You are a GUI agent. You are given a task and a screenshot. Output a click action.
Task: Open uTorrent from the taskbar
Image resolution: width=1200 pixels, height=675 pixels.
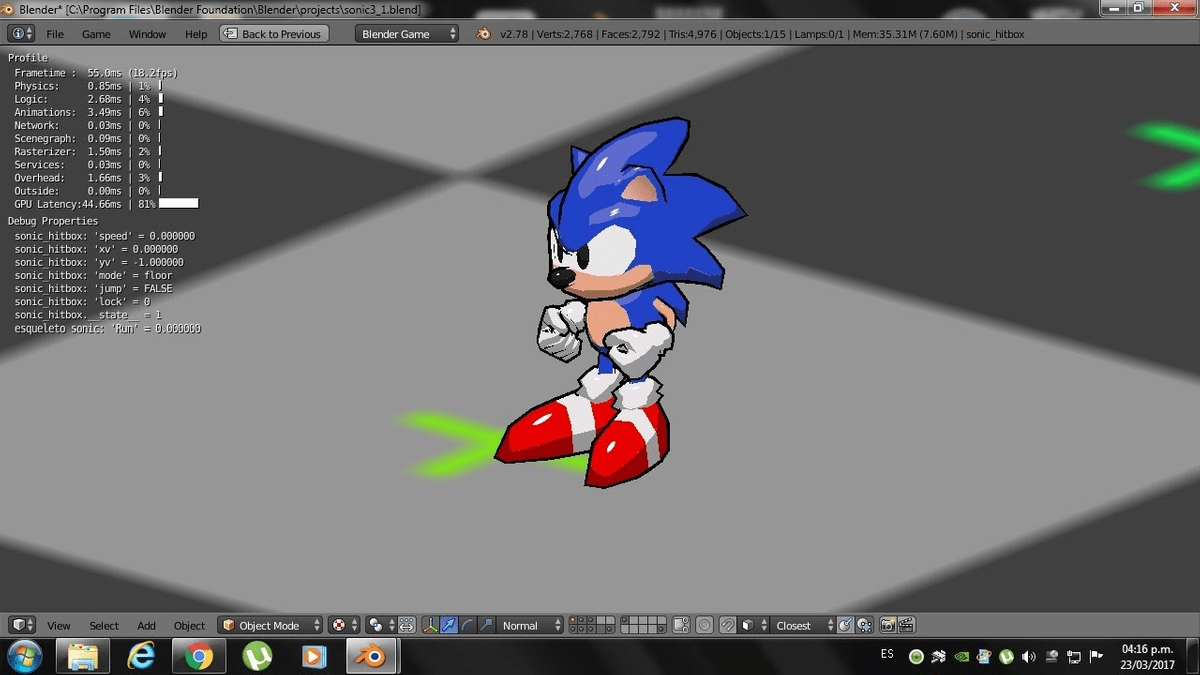pos(256,657)
